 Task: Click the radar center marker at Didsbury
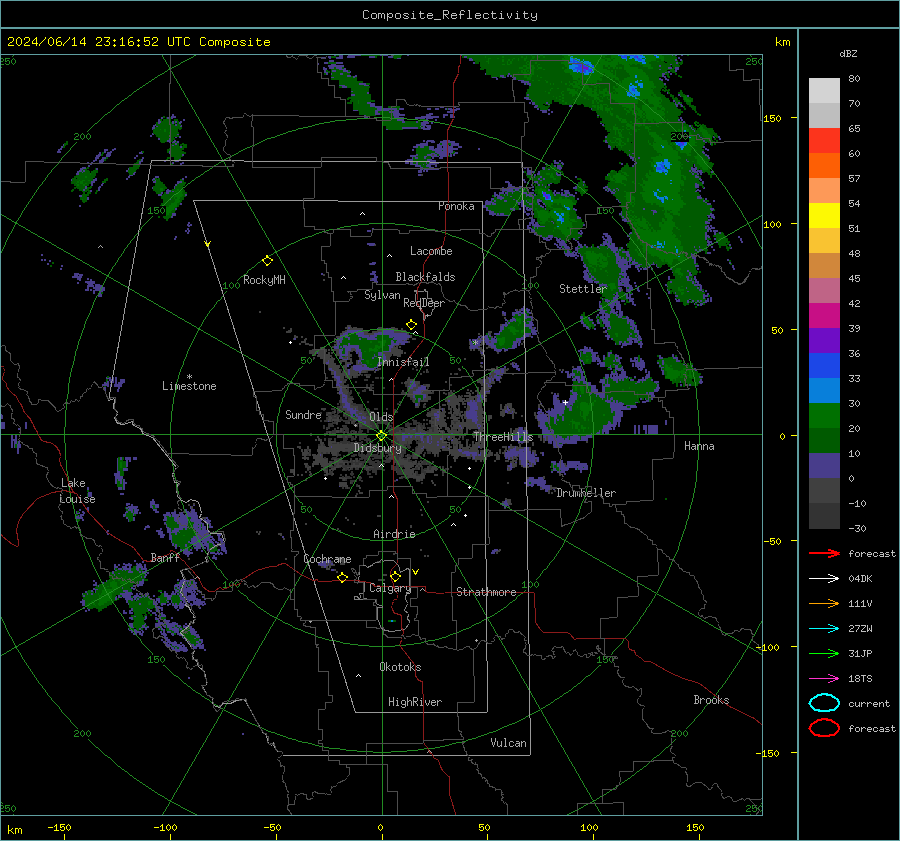coord(381,436)
